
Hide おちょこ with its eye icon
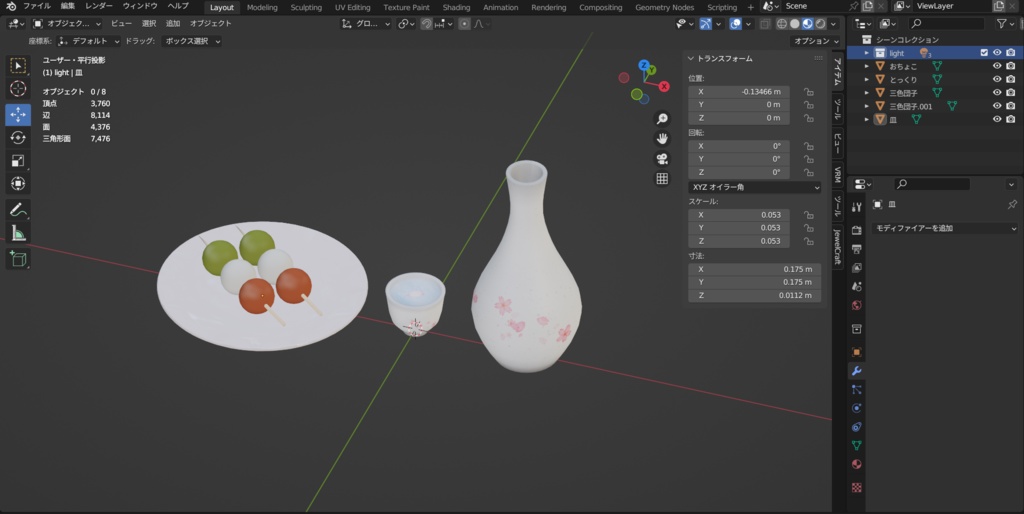(x=997, y=66)
